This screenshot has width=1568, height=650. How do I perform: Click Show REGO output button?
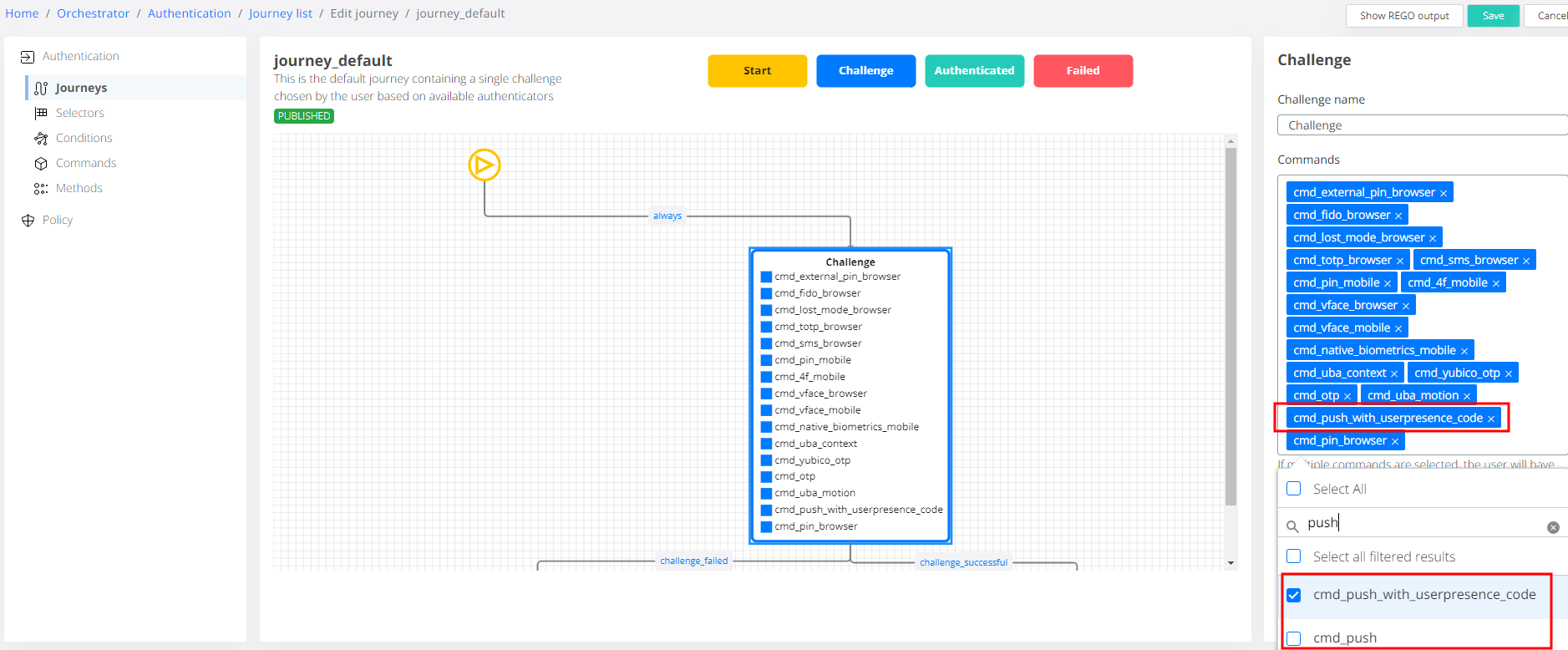pyautogui.click(x=1403, y=16)
